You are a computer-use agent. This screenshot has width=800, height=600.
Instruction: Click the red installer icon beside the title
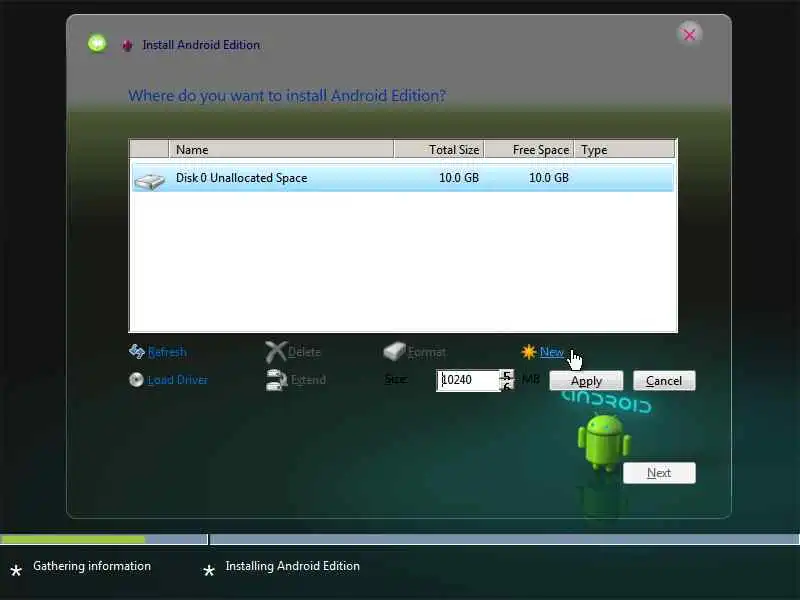127,45
